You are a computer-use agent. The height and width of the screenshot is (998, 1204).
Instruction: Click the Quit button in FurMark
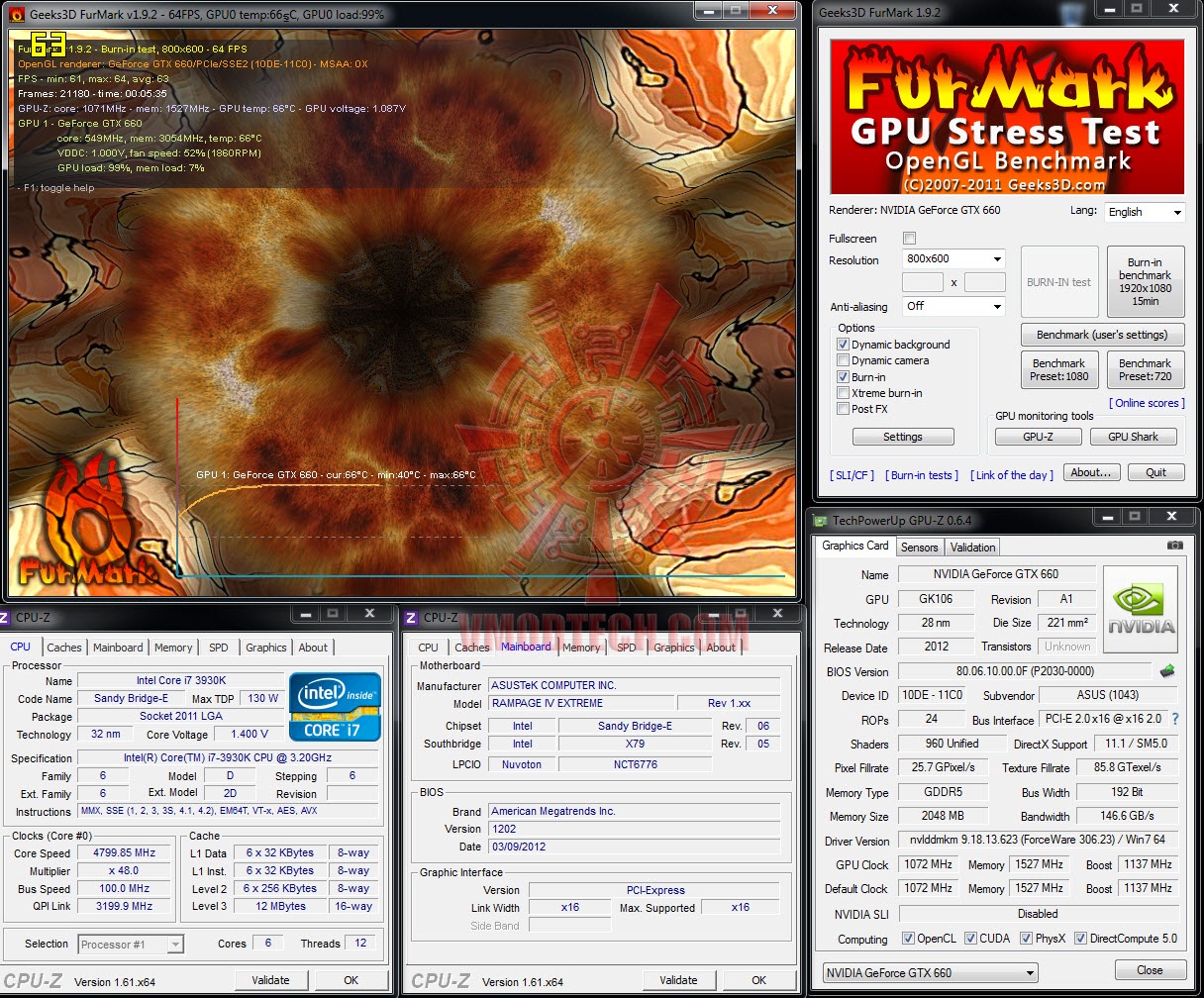(1155, 472)
